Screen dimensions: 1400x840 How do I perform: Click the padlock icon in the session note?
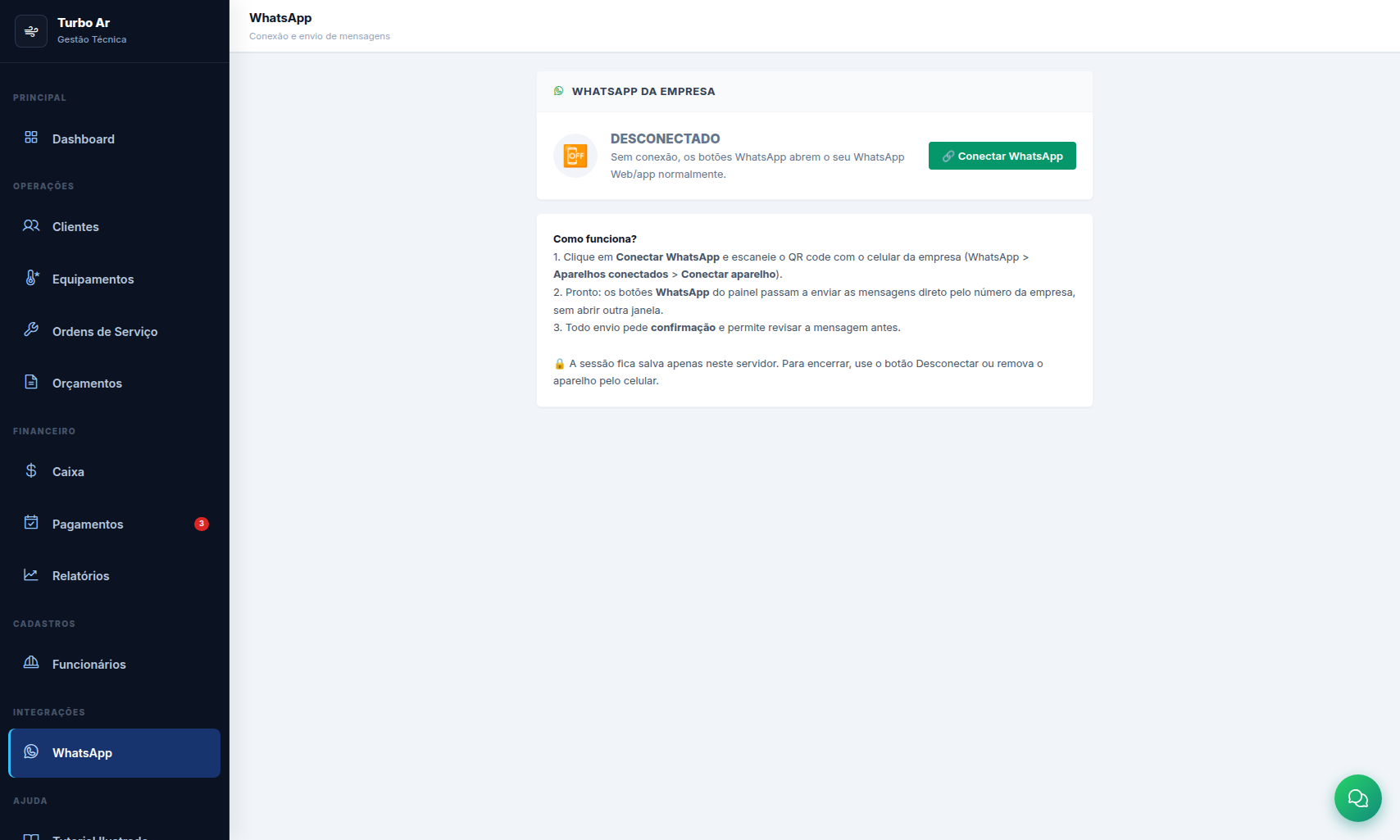point(560,364)
